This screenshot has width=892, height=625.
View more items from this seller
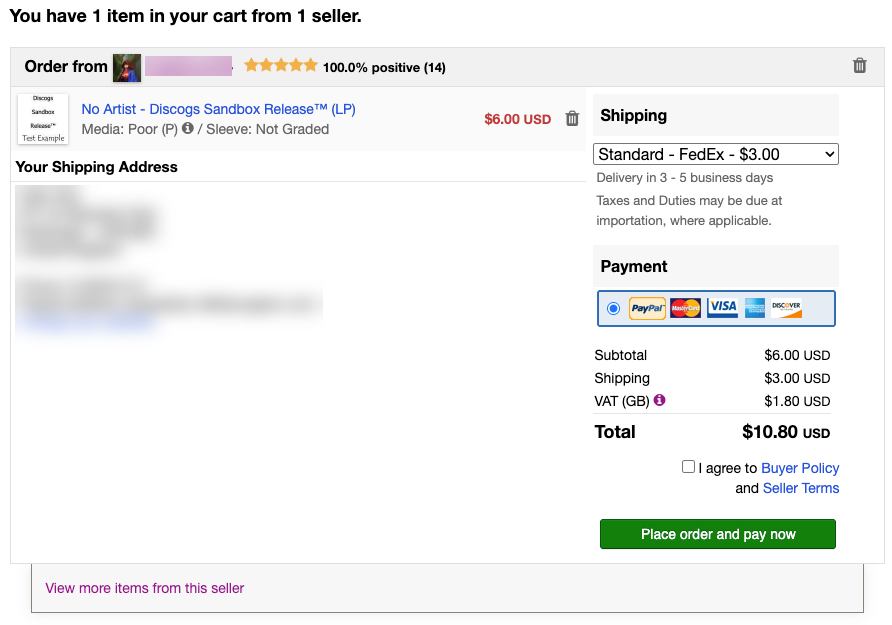143,588
